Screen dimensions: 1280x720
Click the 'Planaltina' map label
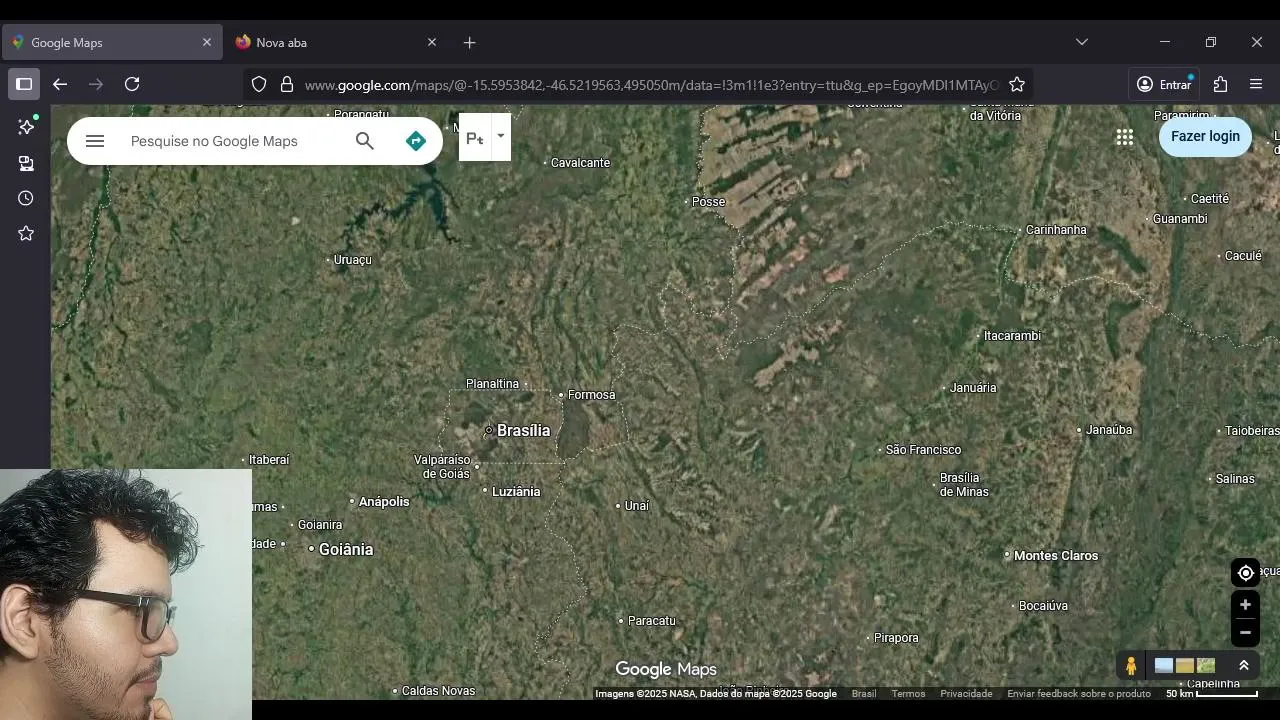coord(493,383)
